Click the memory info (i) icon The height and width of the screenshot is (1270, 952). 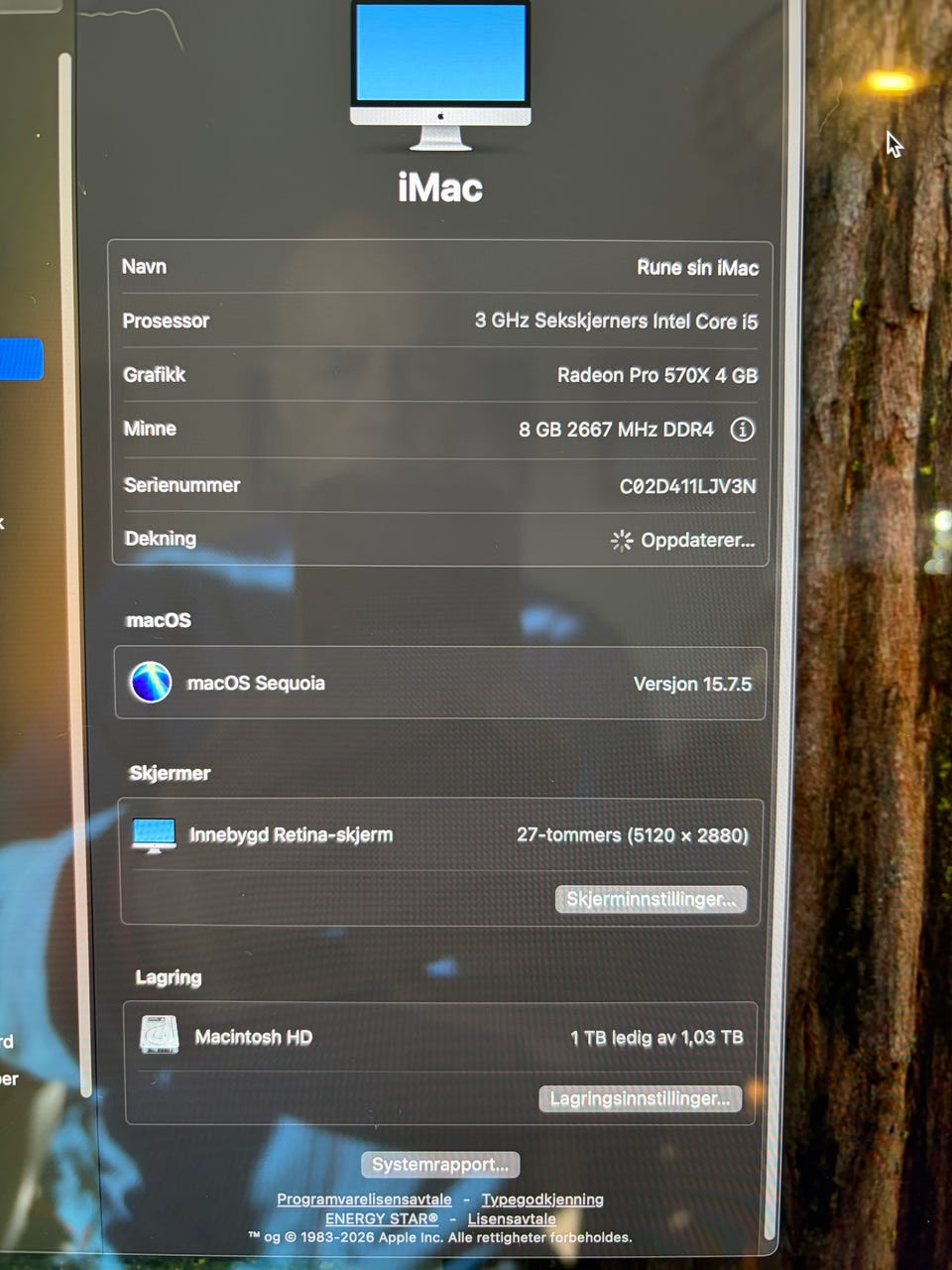tap(743, 430)
